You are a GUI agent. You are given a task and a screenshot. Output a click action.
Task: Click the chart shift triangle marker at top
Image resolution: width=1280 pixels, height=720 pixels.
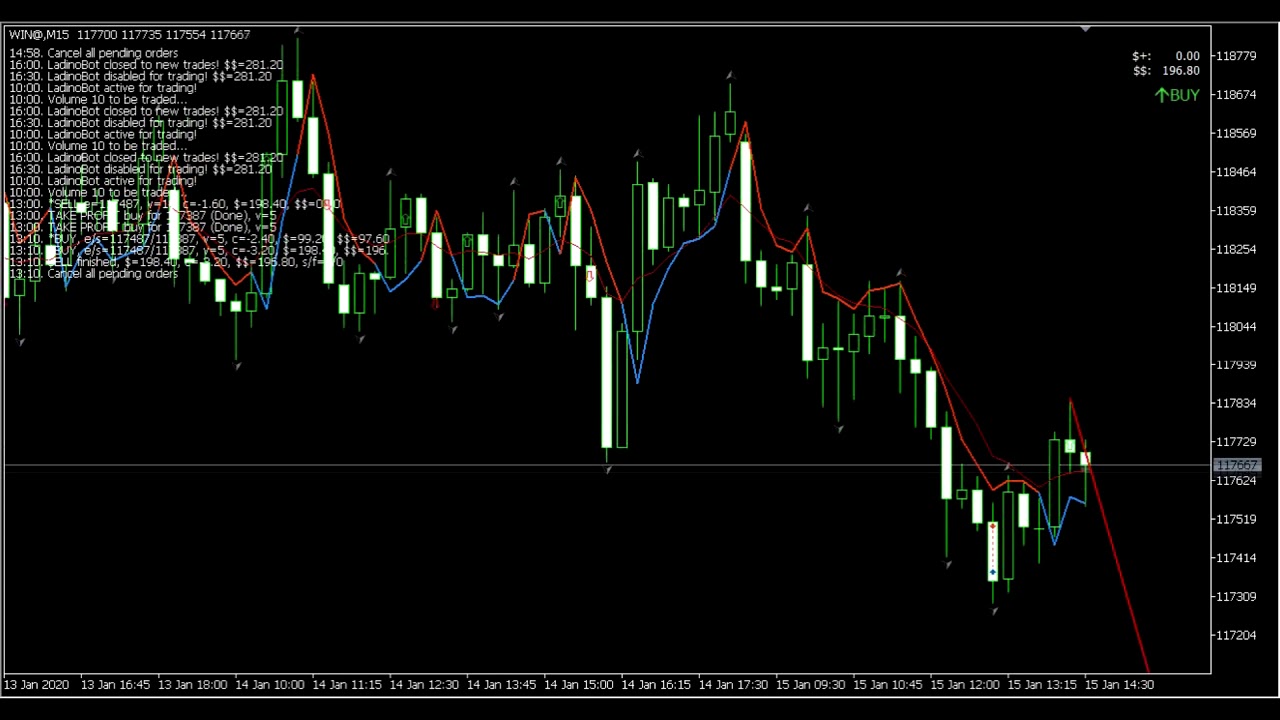1085,29
